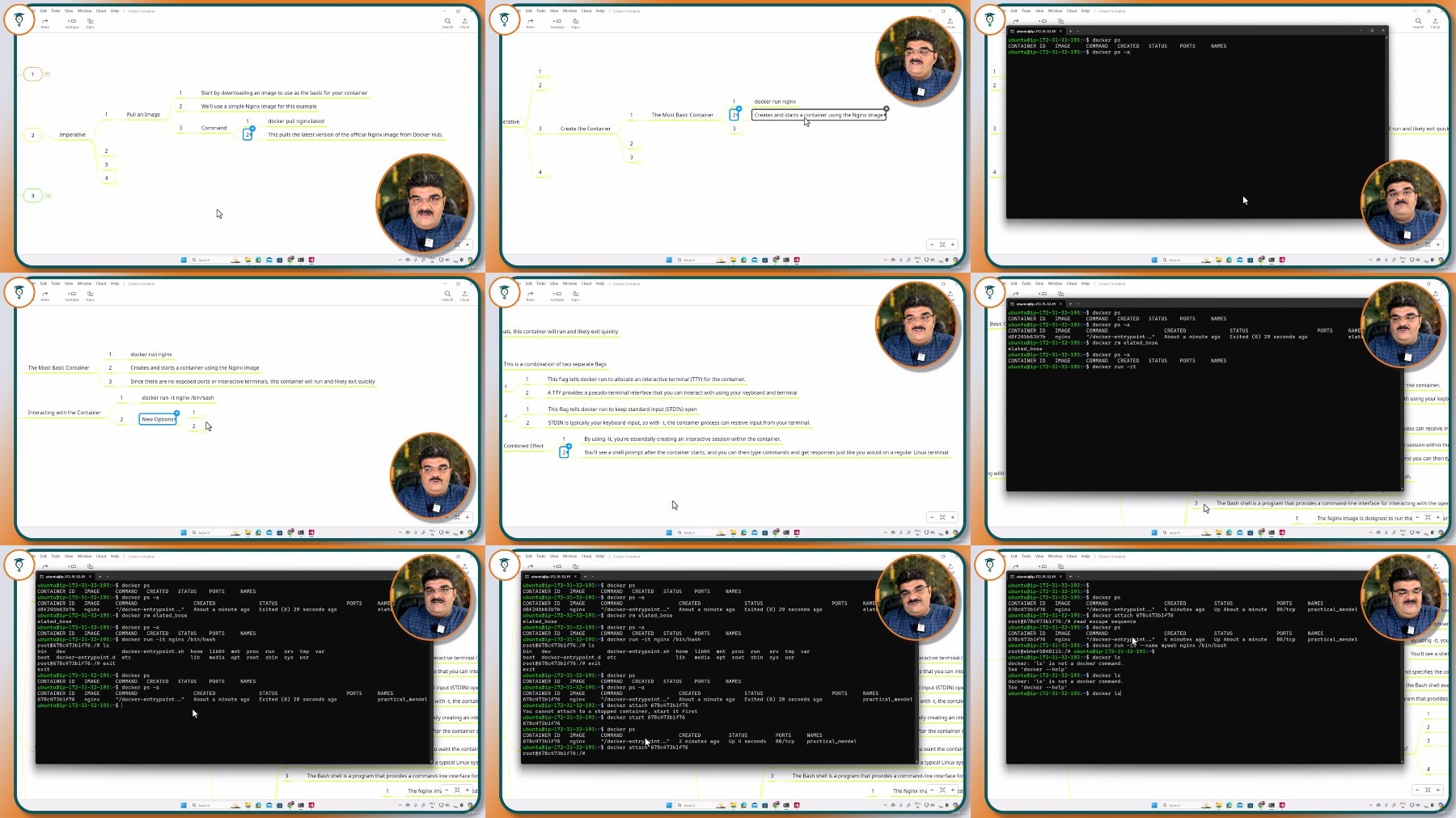Select the 'Pull an Image' topic
This screenshot has width=1456, height=818.
(143, 115)
